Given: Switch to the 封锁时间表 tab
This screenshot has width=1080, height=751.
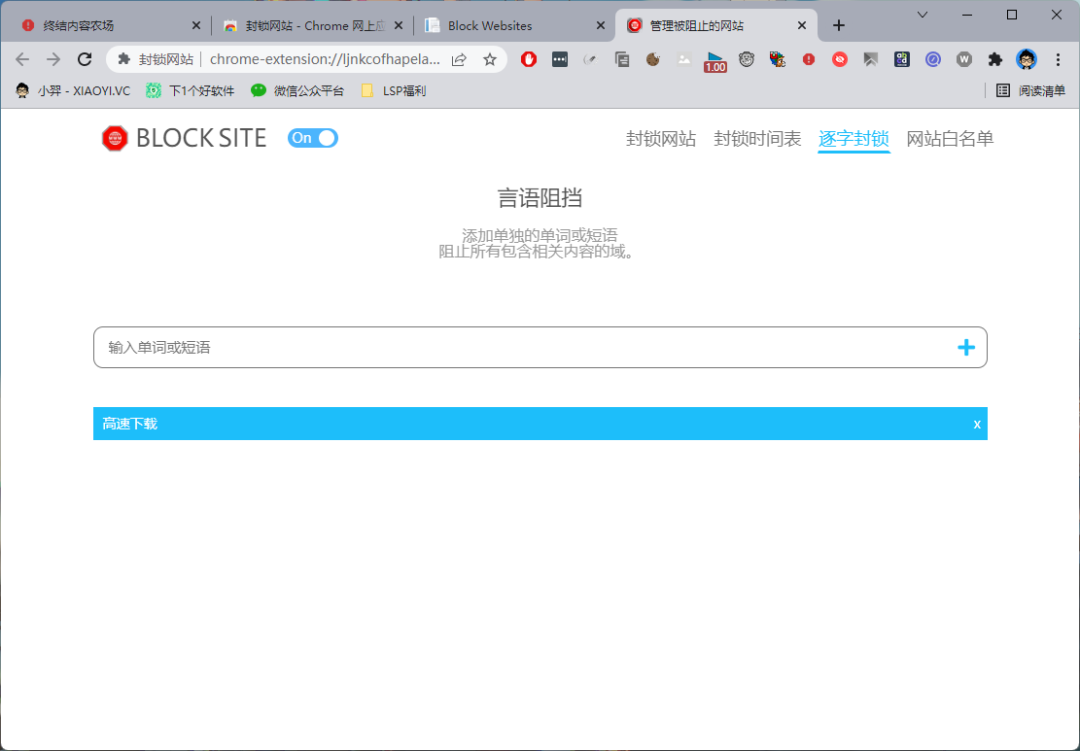Looking at the screenshot, I should click(x=757, y=138).
